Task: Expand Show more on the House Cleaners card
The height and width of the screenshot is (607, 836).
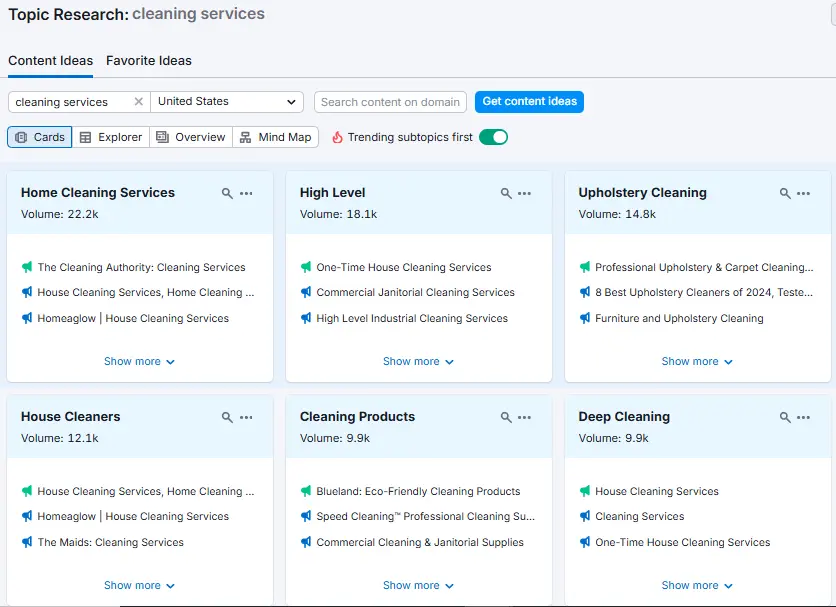Action: (139, 585)
